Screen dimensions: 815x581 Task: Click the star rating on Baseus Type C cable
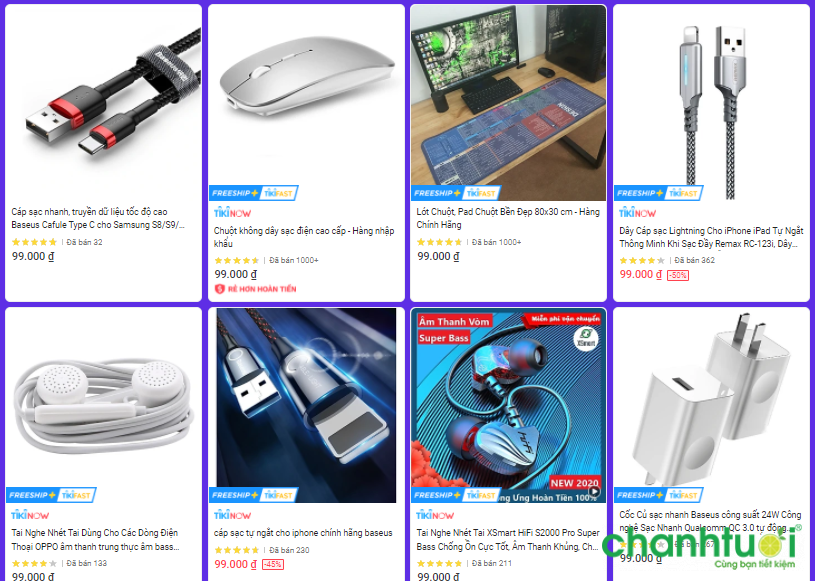(x=34, y=242)
